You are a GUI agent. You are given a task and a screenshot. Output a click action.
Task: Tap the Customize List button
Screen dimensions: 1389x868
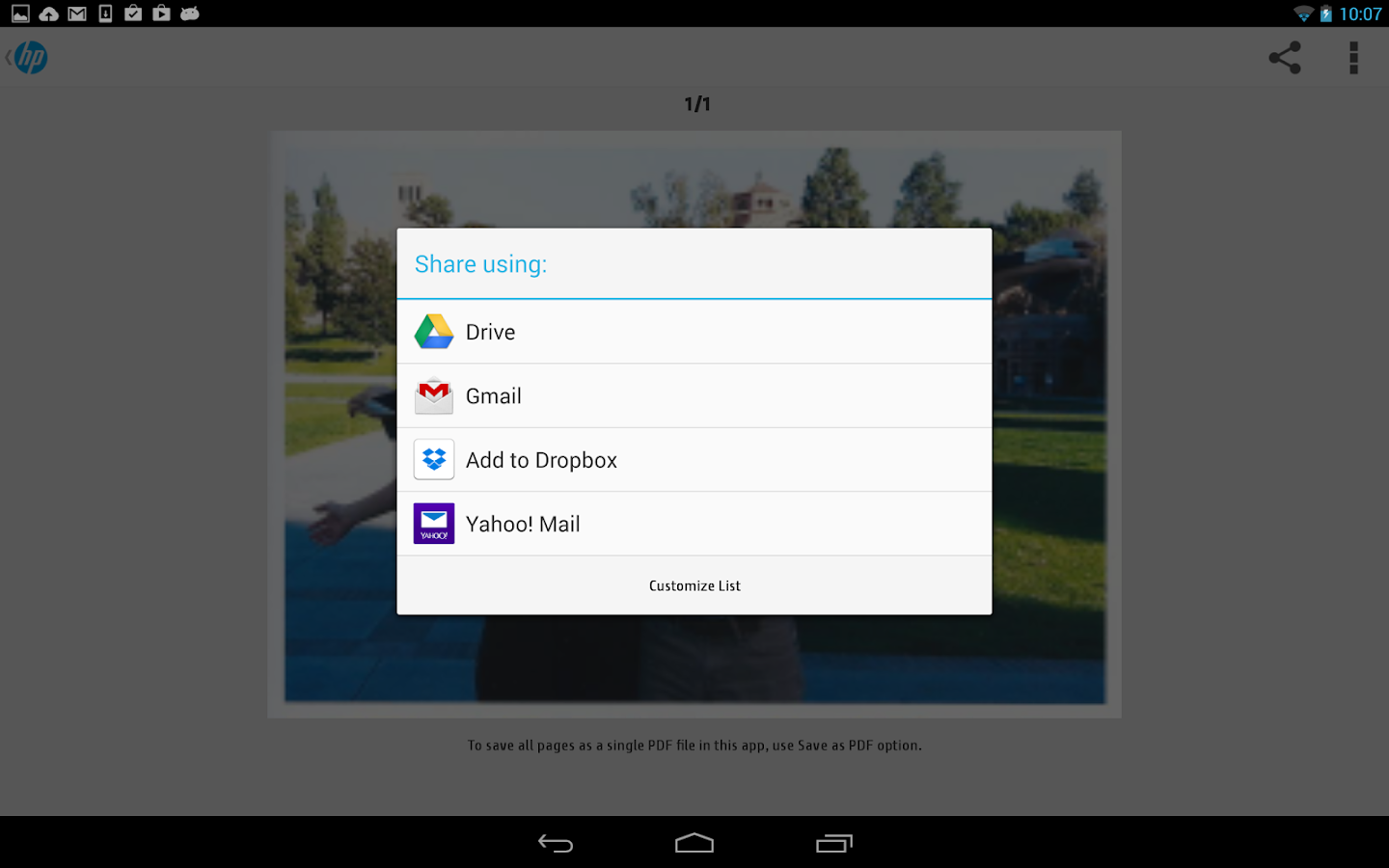(694, 585)
